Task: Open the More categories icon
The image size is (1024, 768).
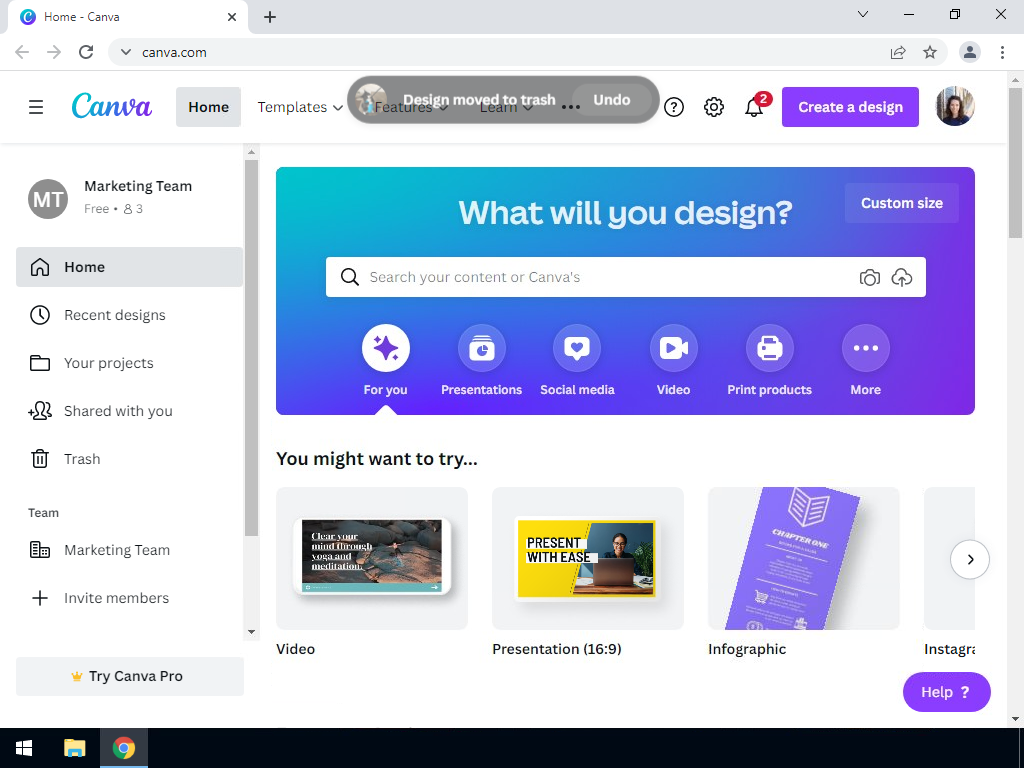Action: pyautogui.click(x=865, y=348)
